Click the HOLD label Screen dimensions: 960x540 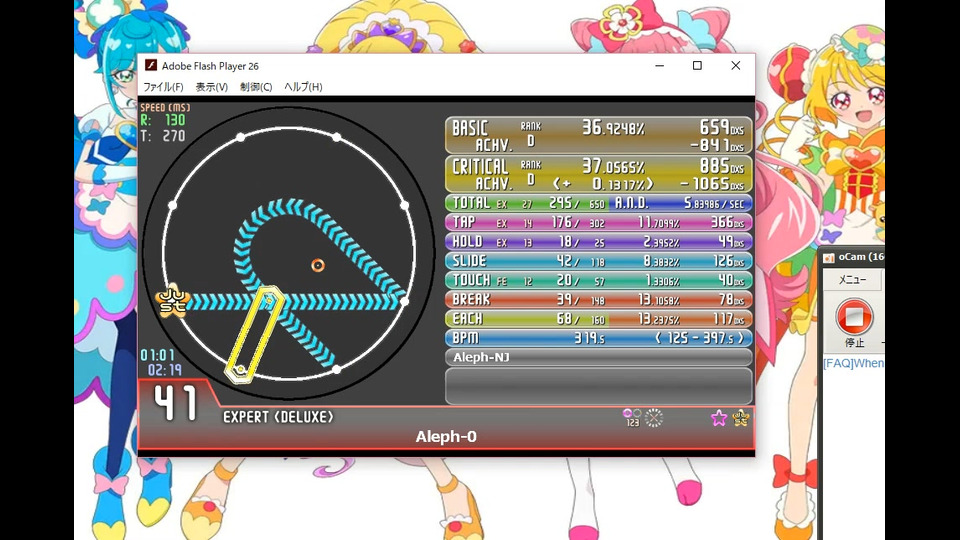coord(467,242)
